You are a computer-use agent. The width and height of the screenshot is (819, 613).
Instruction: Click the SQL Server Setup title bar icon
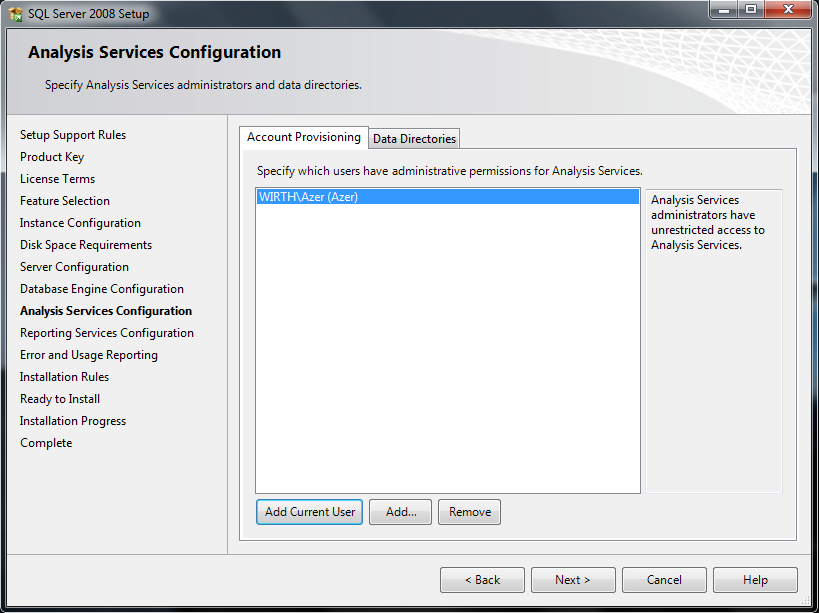pos(16,14)
